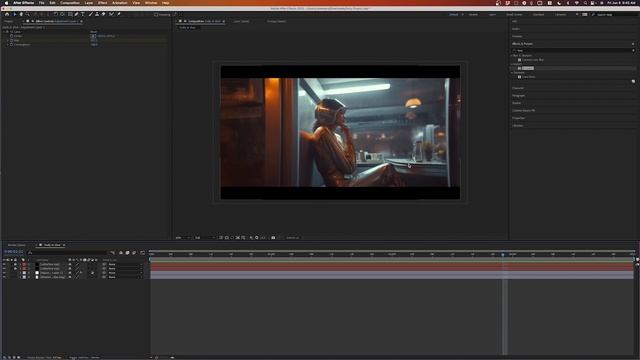The image size is (640, 360).
Task: Open the Animation menu
Action: pos(120,3)
